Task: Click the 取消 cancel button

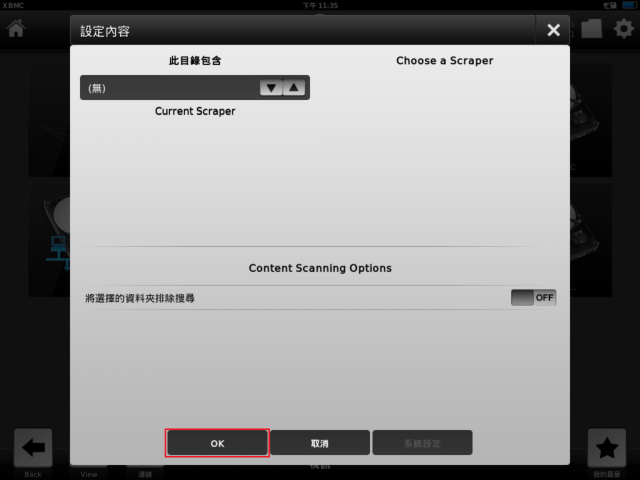Action: point(320,443)
